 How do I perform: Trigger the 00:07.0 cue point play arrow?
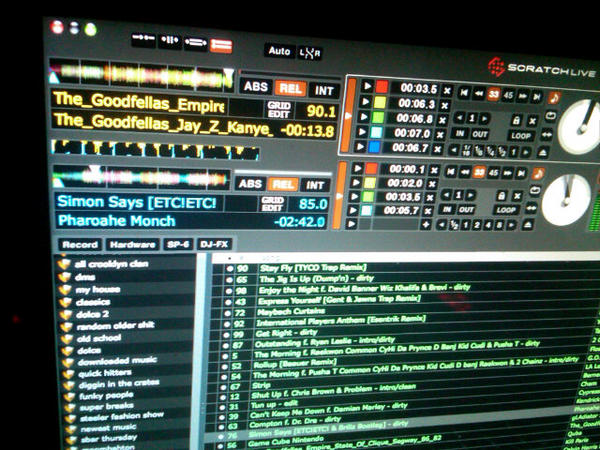pos(362,132)
